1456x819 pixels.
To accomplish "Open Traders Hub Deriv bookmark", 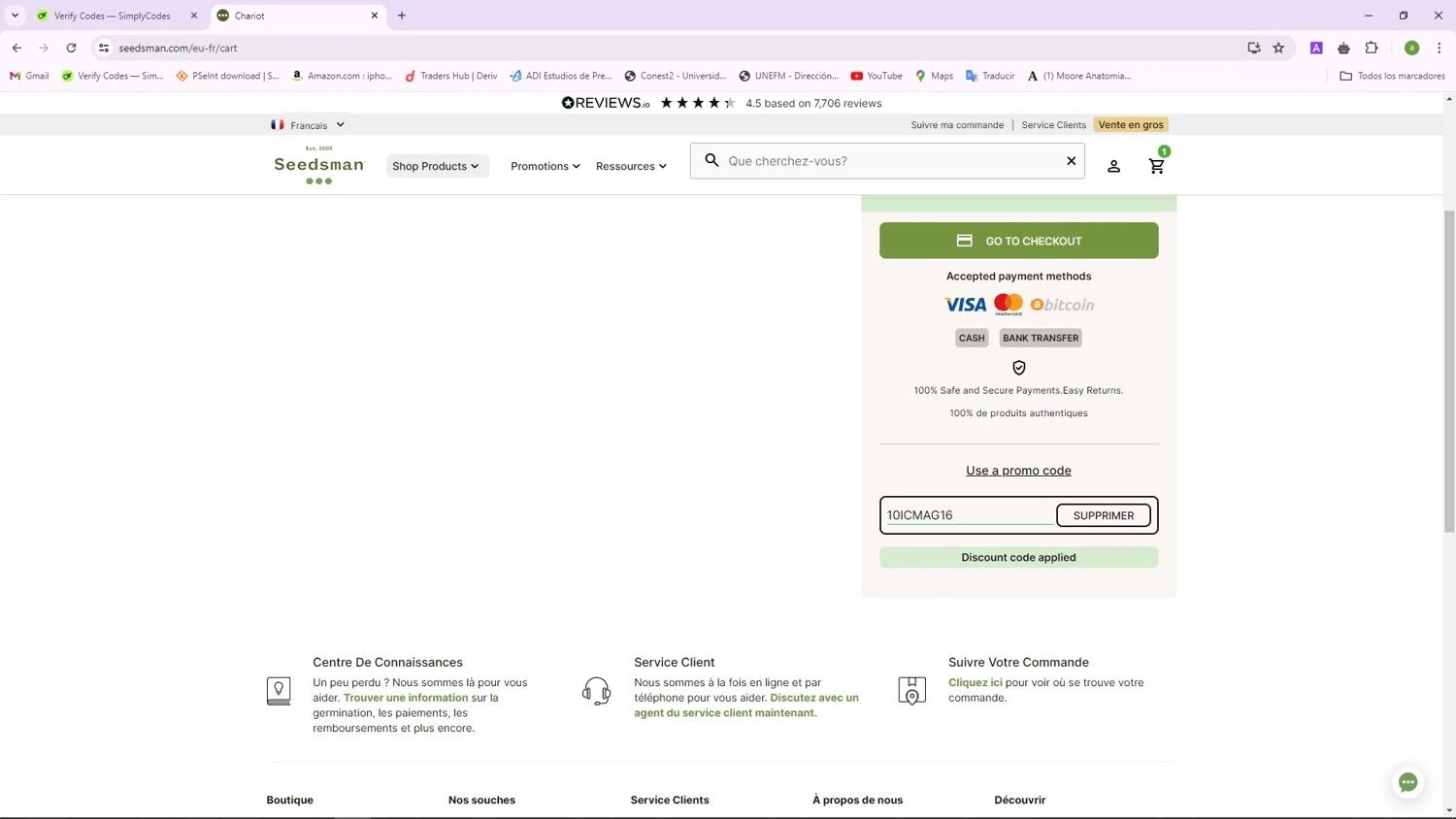I will click(x=450, y=76).
